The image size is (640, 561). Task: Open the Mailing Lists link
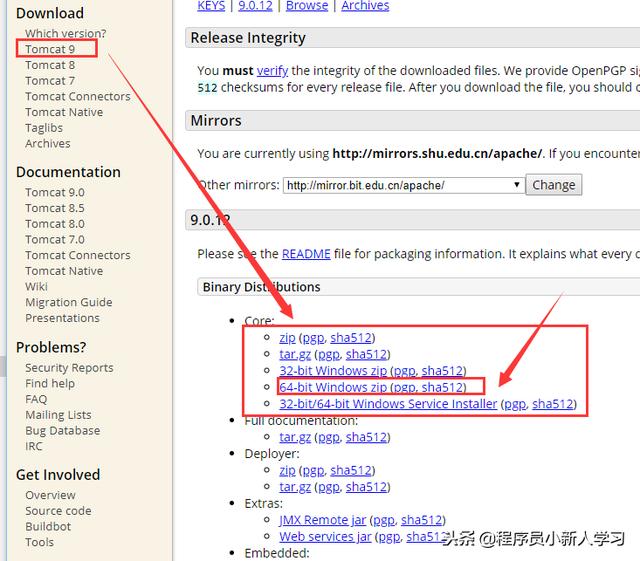(58, 415)
